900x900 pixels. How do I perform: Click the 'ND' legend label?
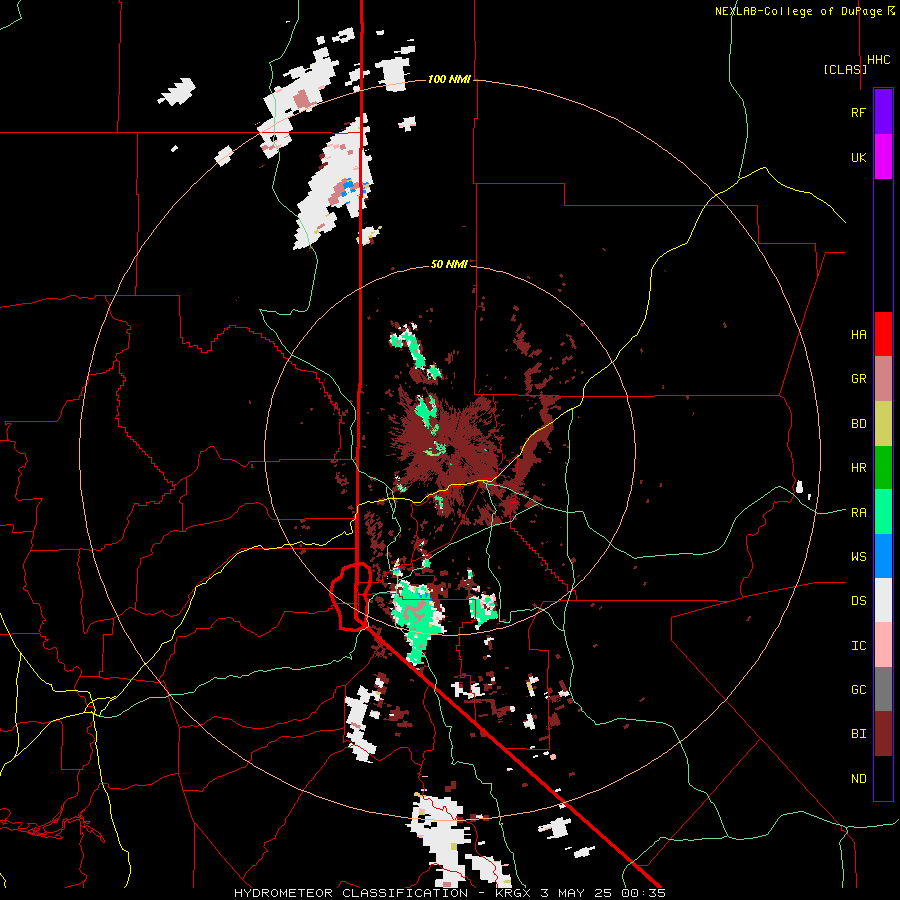(858, 779)
